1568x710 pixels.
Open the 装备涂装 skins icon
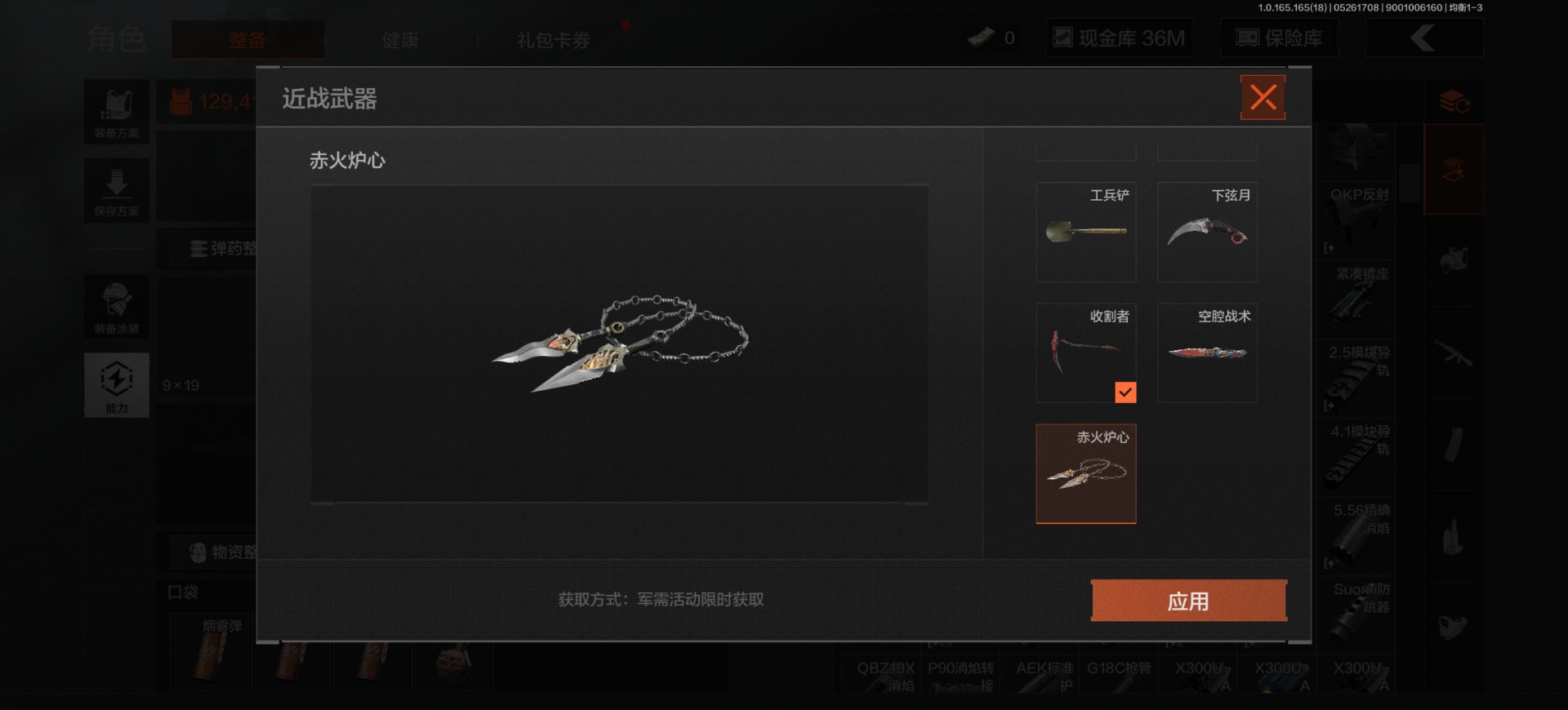point(117,307)
